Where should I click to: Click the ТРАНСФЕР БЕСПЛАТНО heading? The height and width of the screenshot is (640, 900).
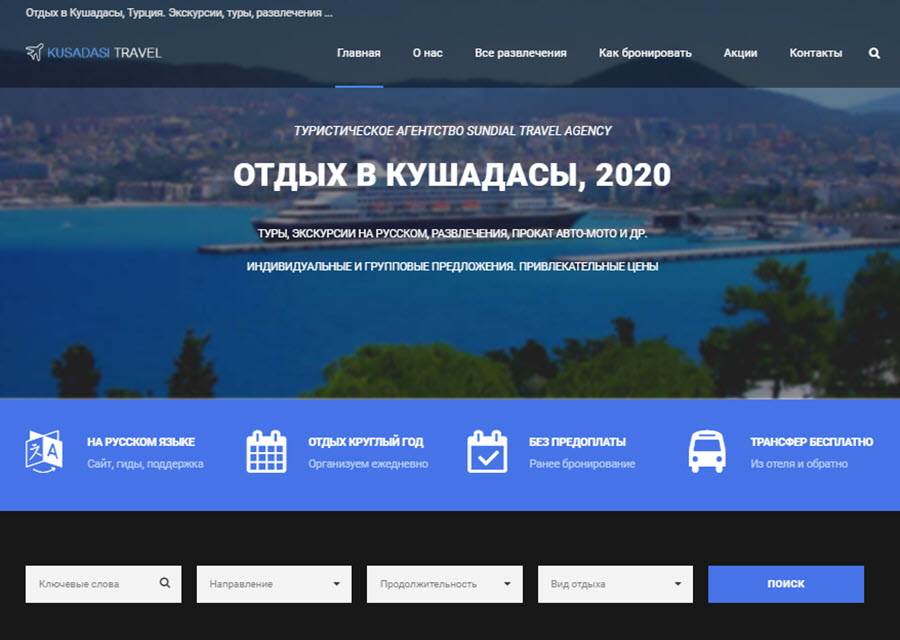tap(812, 442)
